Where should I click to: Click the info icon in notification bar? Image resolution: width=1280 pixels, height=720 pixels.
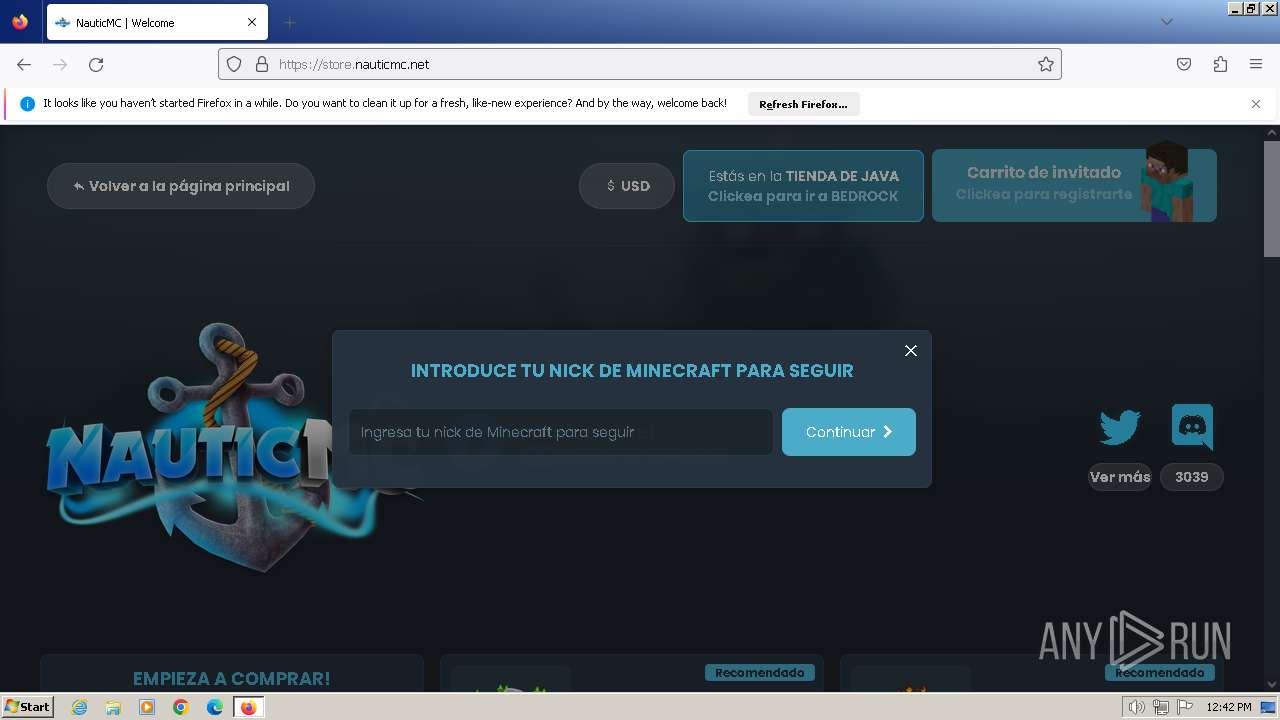pyautogui.click(x=27, y=104)
